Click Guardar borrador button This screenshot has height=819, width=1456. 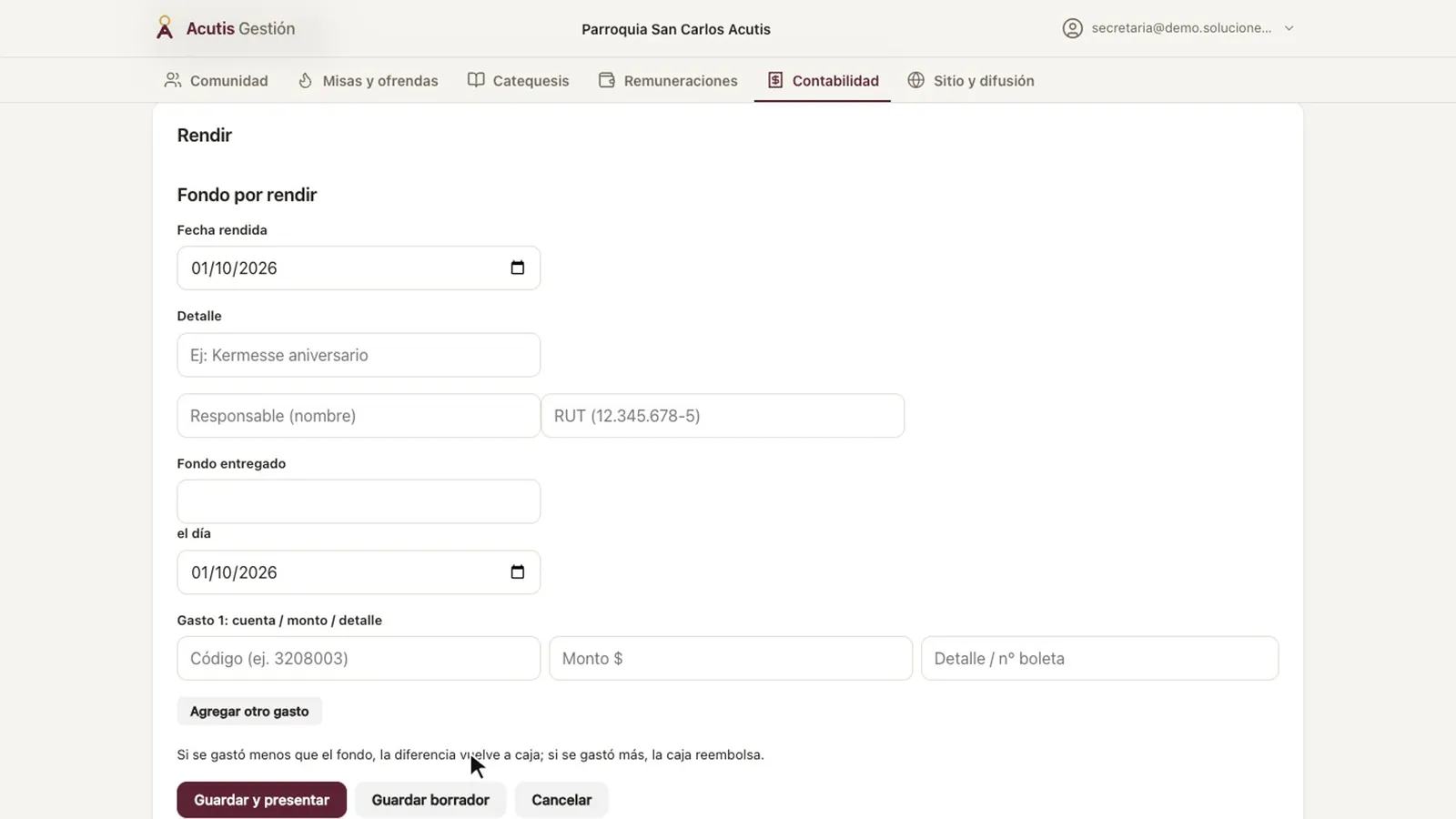point(430,800)
